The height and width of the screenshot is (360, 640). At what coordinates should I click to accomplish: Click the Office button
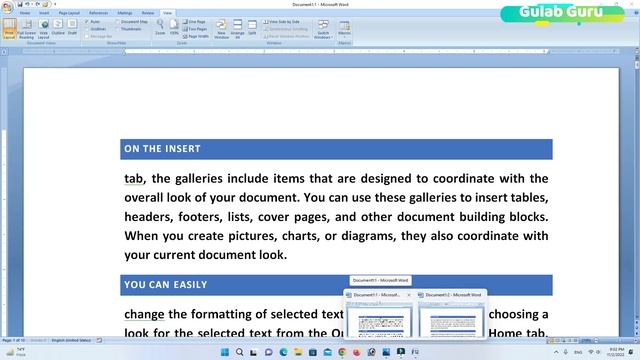pos(7,7)
